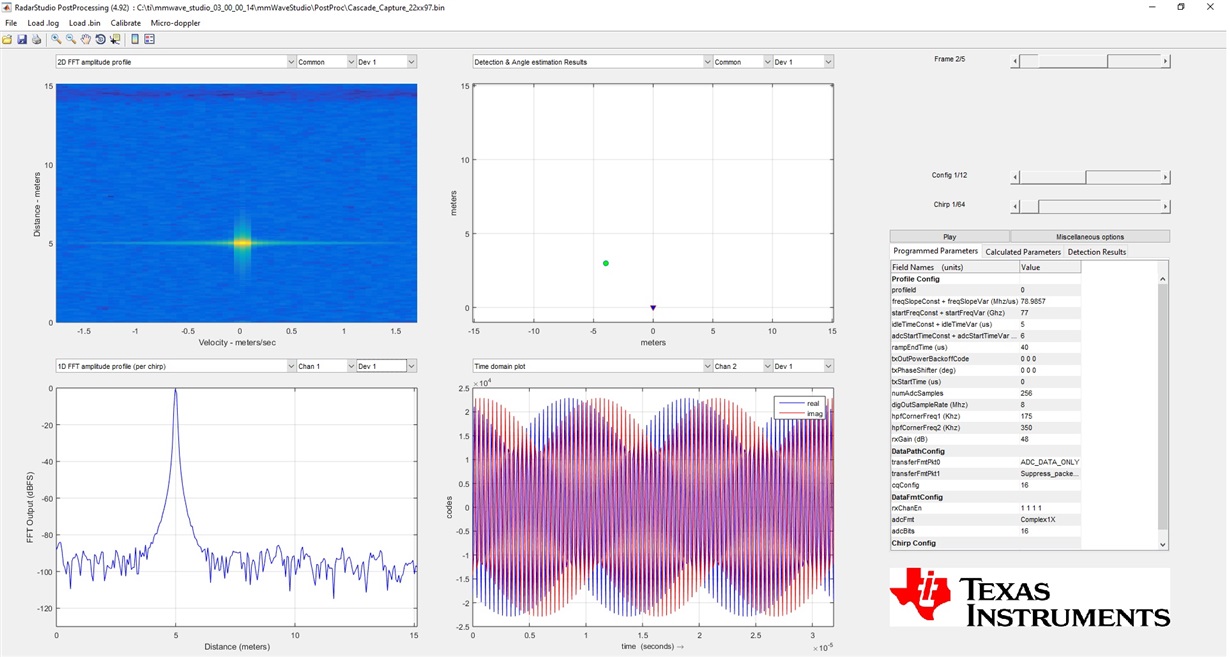Open the 1D FFT amplitude profile (per chirp) dropdown

(175, 366)
